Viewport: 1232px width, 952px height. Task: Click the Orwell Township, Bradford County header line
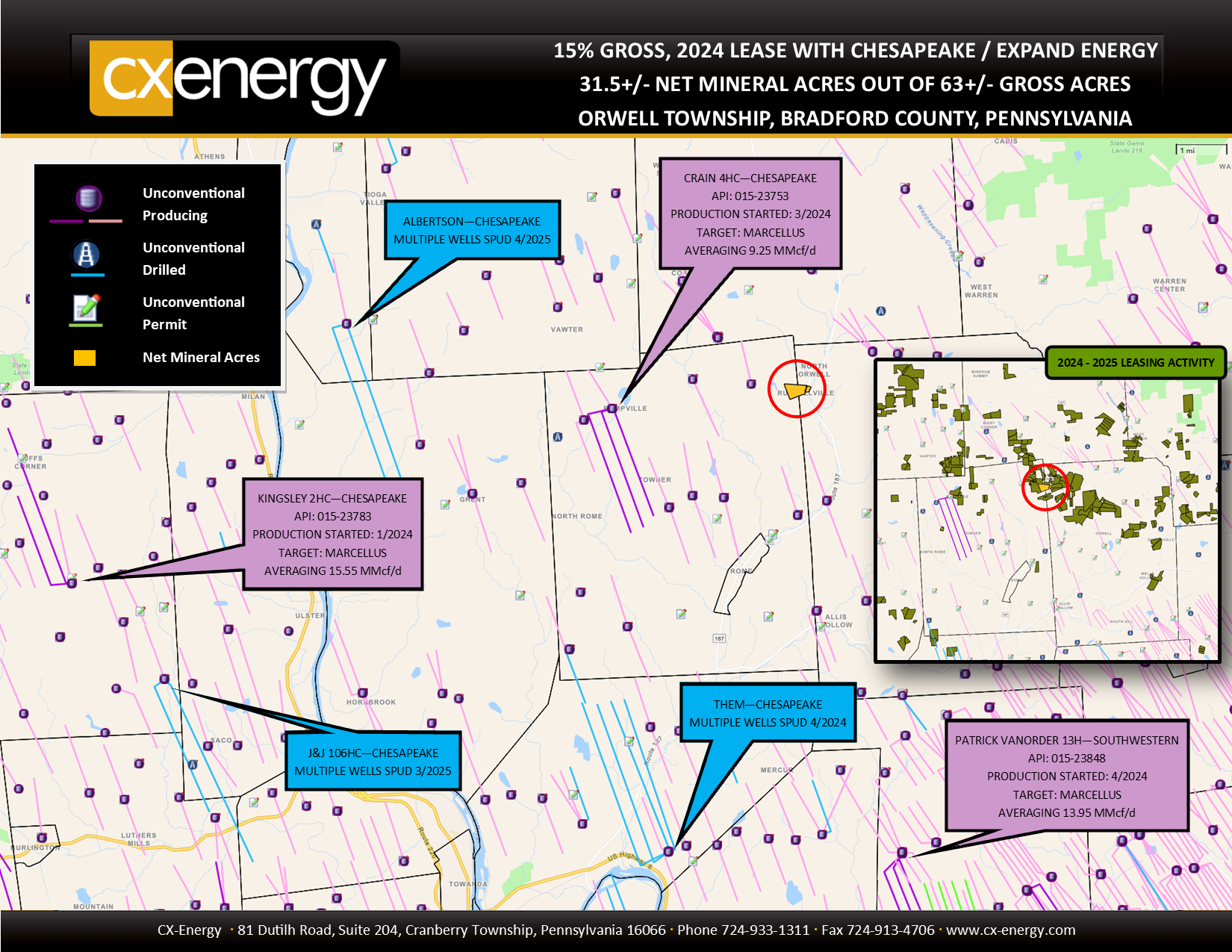coord(855,118)
